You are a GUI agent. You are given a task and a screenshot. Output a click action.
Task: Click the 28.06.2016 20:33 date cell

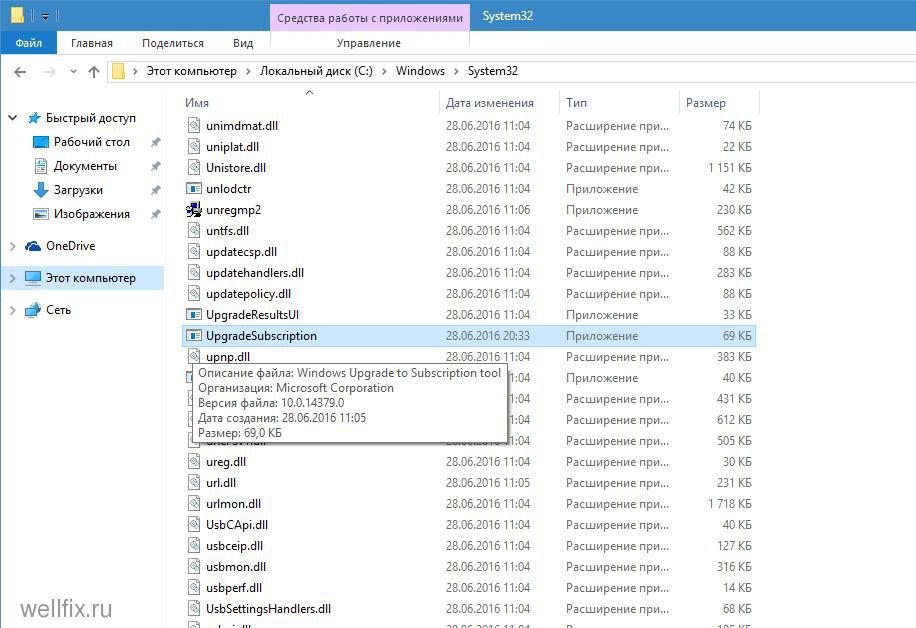tap(488, 336)
